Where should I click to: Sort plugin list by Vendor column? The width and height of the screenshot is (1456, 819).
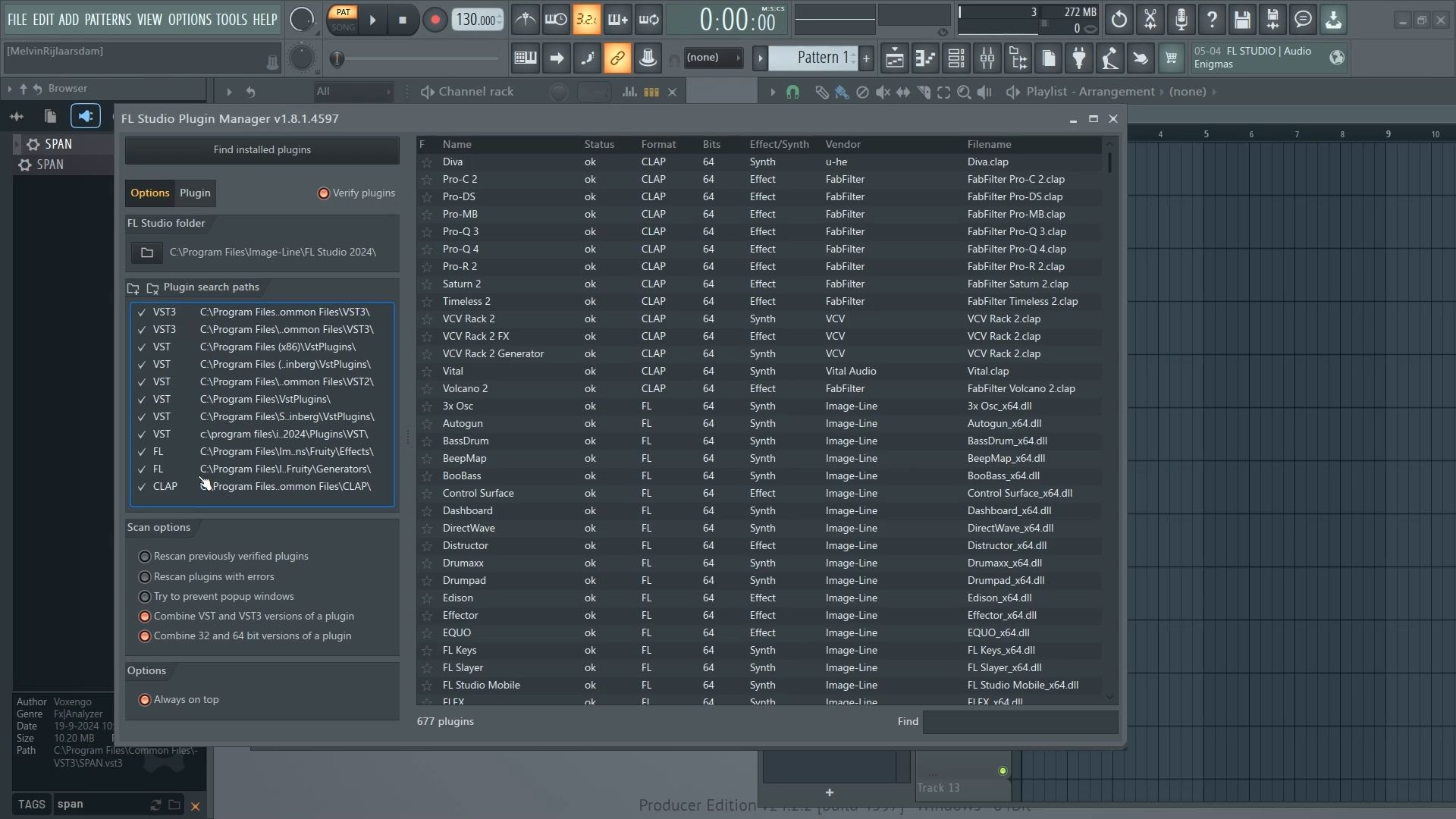pos(843,144)
